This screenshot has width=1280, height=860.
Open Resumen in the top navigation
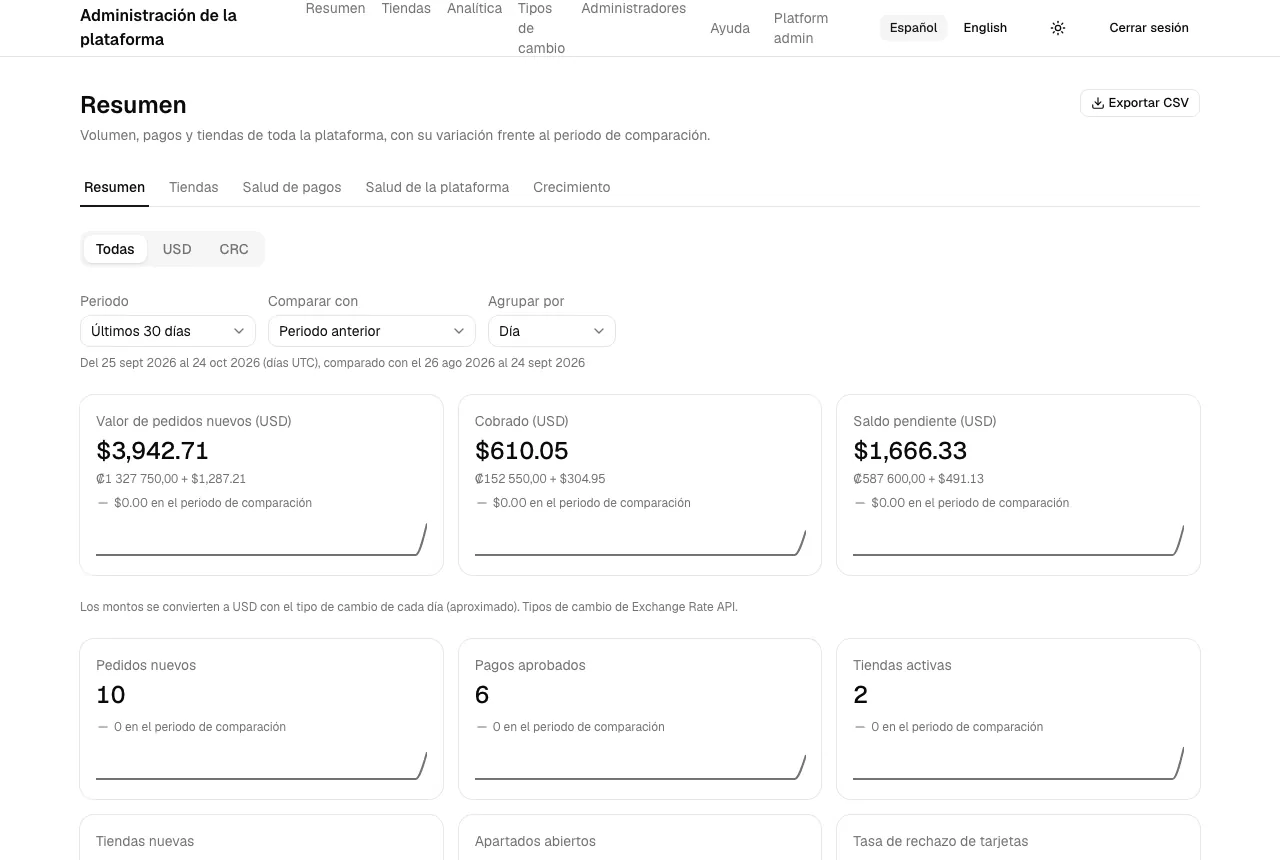coord(335,8)
